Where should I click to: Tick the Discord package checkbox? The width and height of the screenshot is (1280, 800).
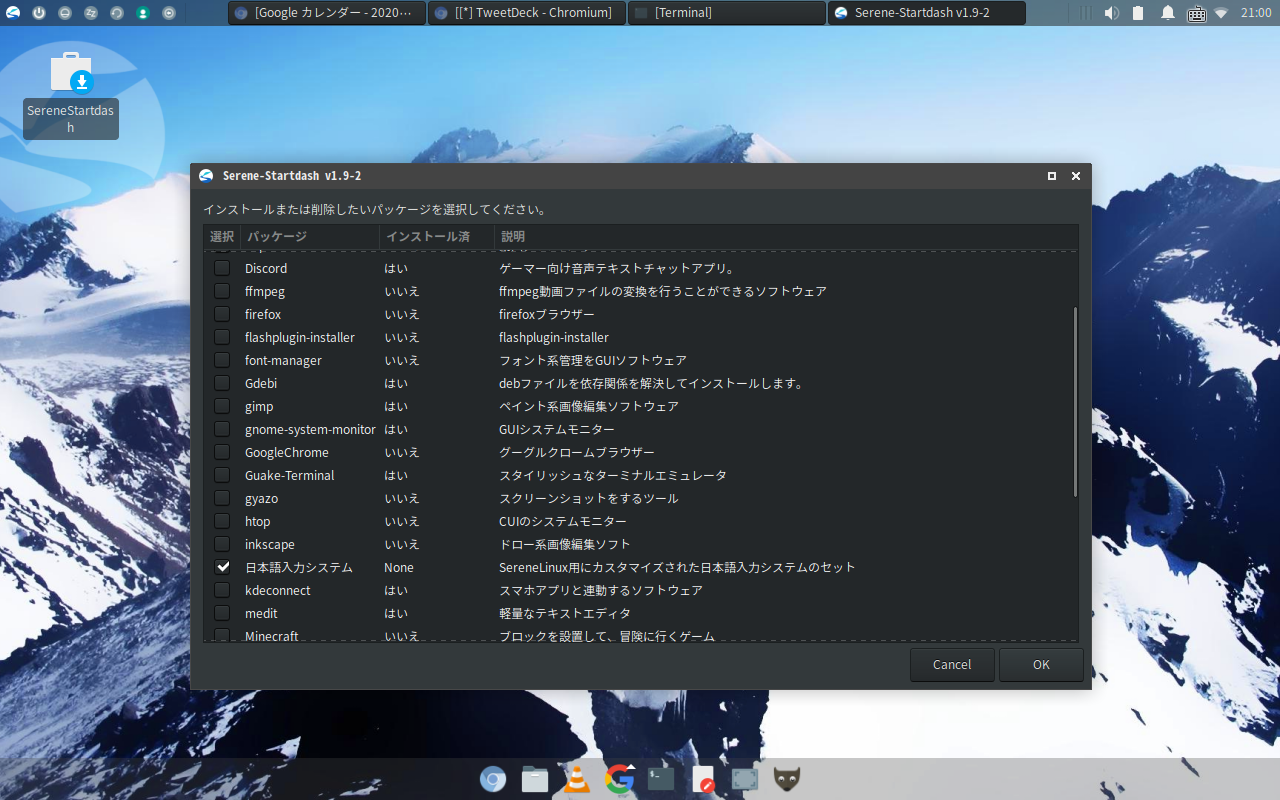click(222, 268)
